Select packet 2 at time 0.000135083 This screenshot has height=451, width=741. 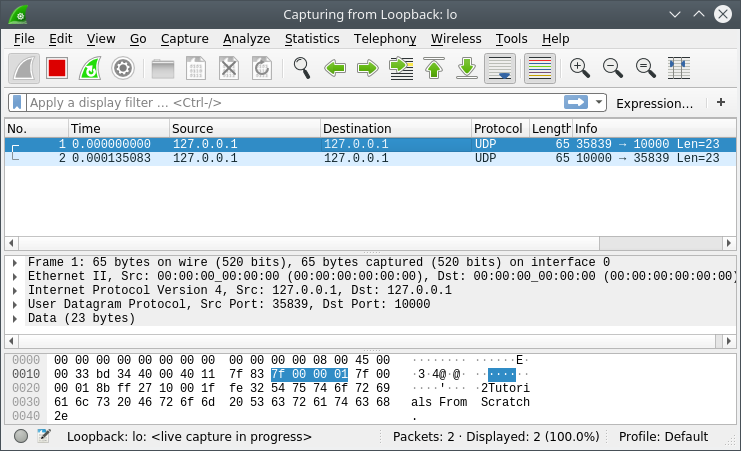click(370, 158)
